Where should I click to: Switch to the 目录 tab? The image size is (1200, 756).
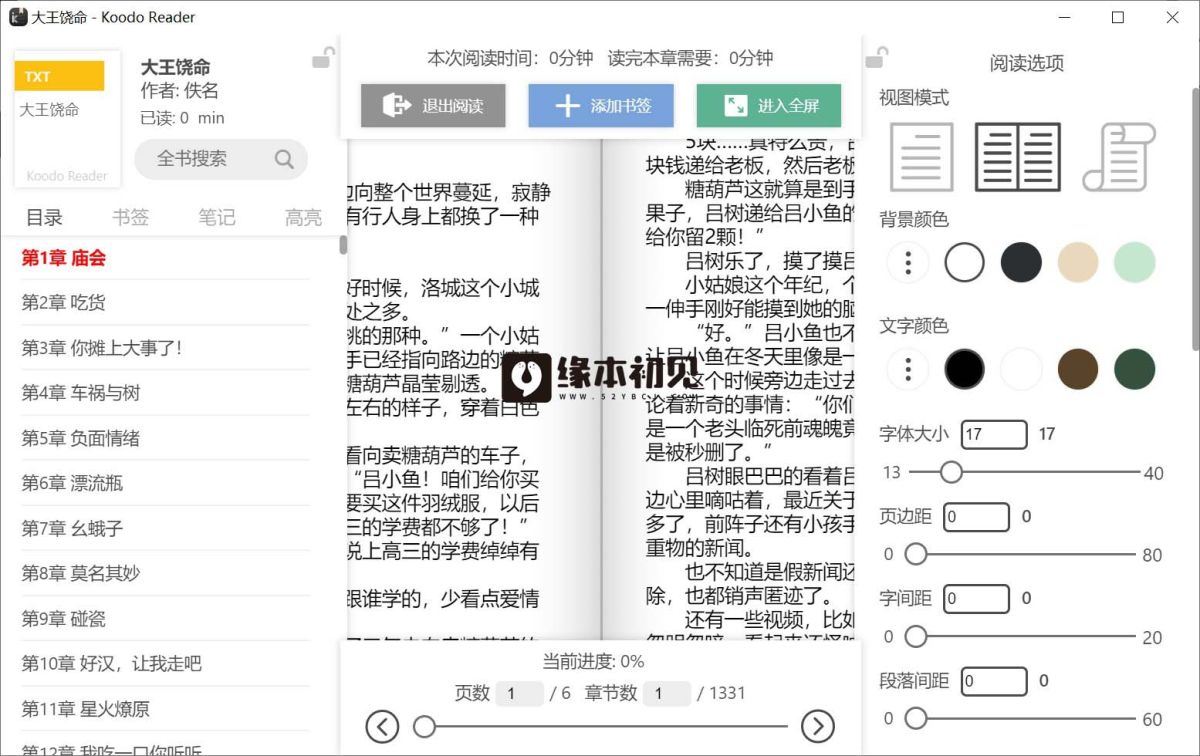44,217
